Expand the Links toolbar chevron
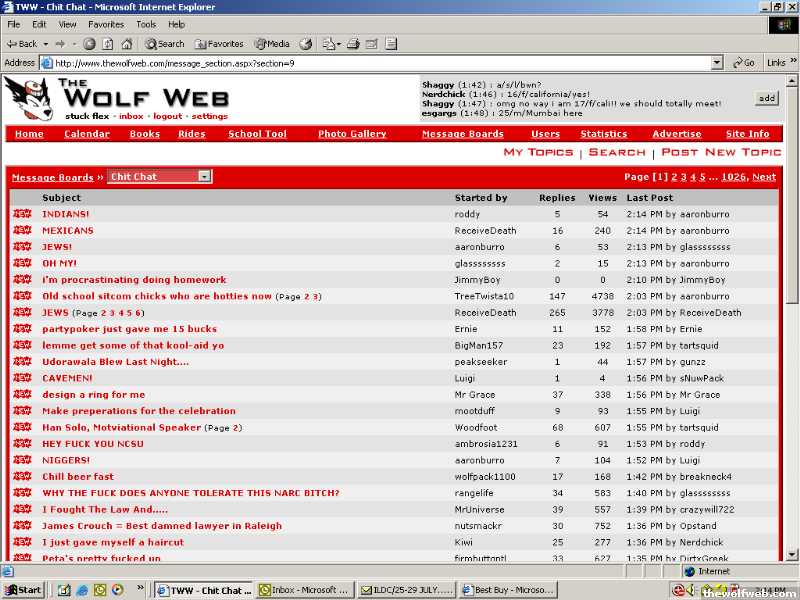This screenshot has width=800, height=600. click(793, 62)
